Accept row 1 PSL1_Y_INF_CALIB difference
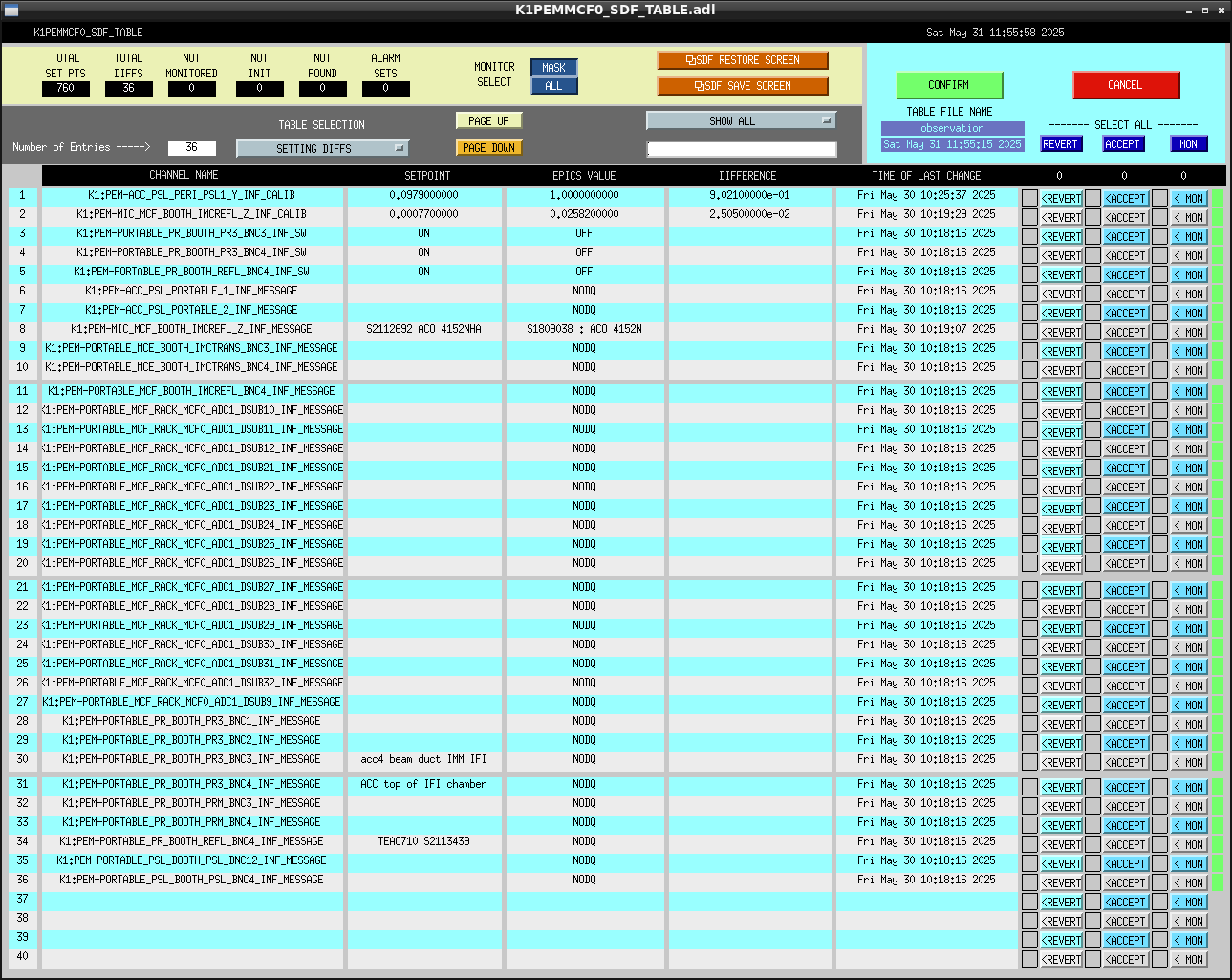Image resolution: width=1232 pixels, height=980 pixels. coord(1126,199)
